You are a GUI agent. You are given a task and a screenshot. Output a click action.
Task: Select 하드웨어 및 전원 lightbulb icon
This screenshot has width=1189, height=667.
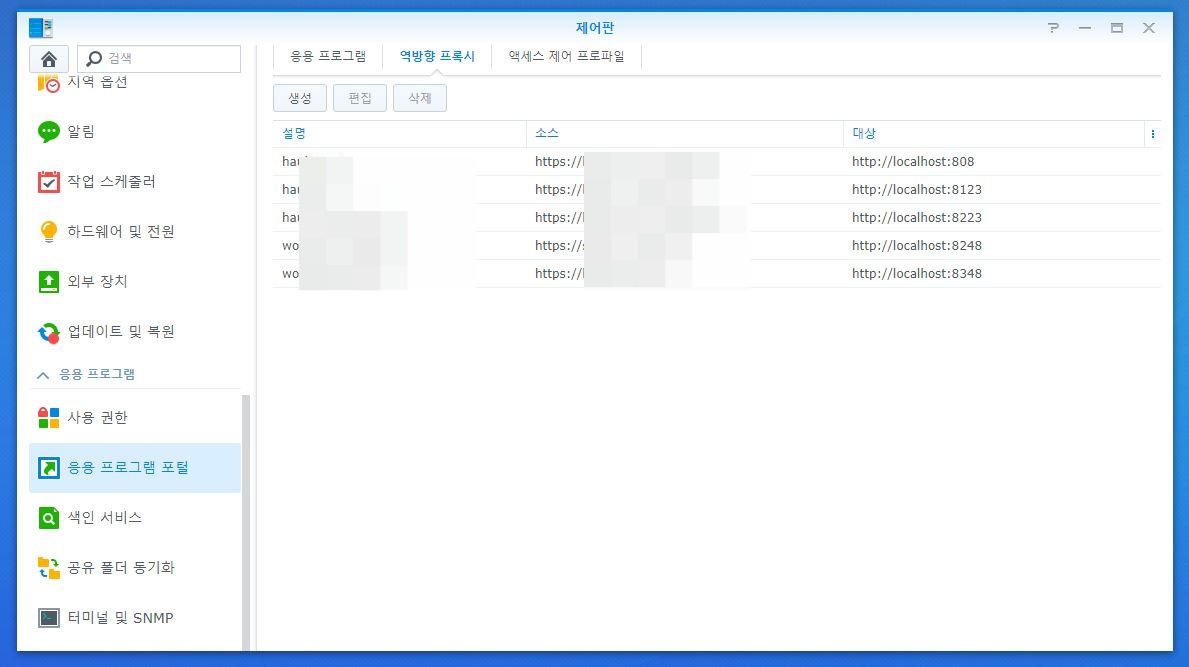[49, 232]
